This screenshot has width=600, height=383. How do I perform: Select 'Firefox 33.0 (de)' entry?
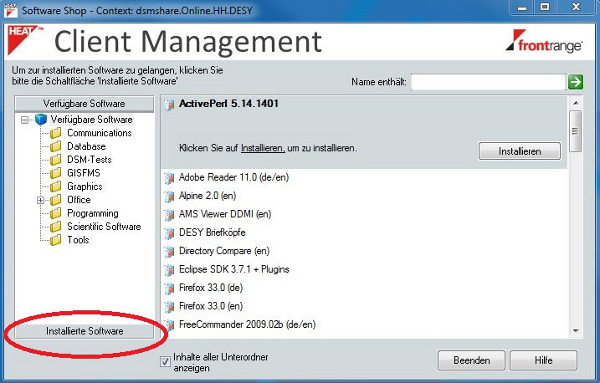[x=211, y=288]
